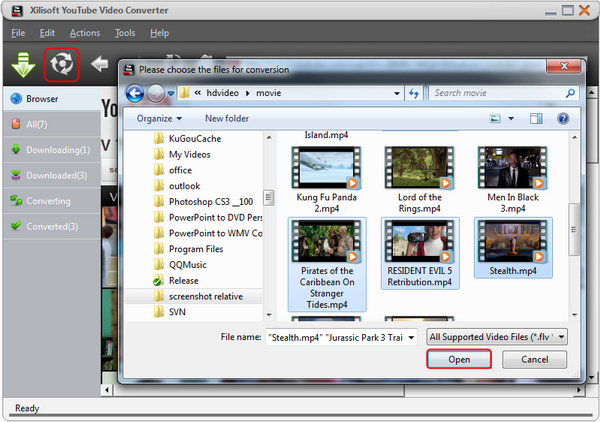Toggle the preview pane icon
600x422 pixels.
tap(536, 119)
